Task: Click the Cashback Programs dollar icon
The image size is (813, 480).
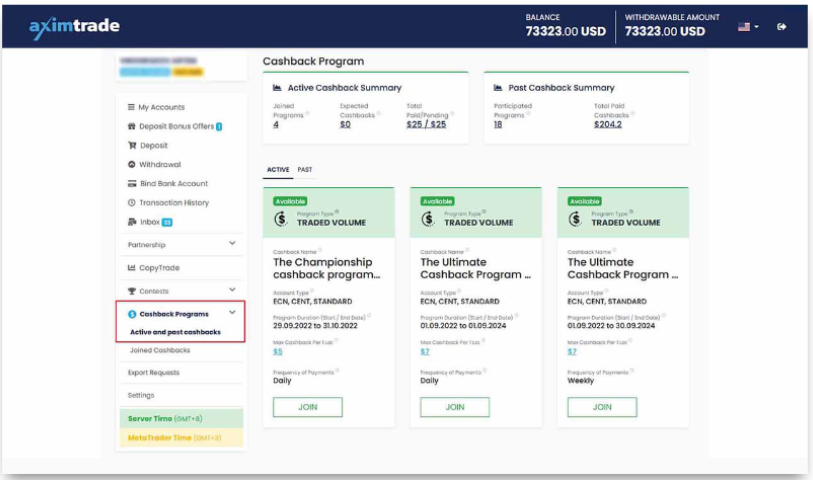Action: pyautogui.click(x=132, y=314)
